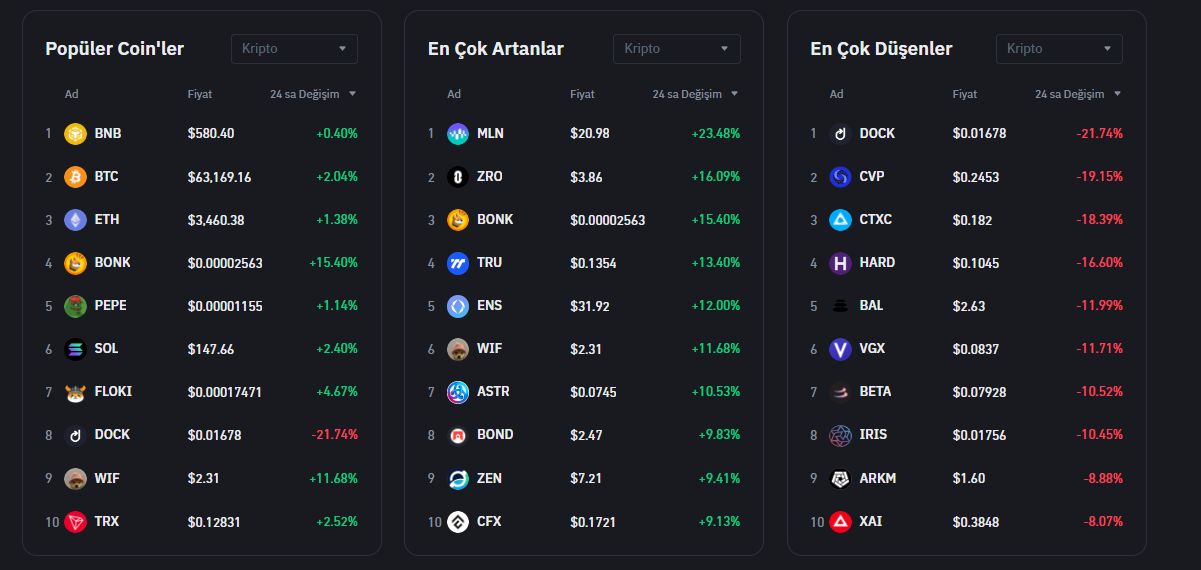1201x570 pixels.
Task: Open Kripto dropdown in En Çok Artanlar
Action: 676,49
